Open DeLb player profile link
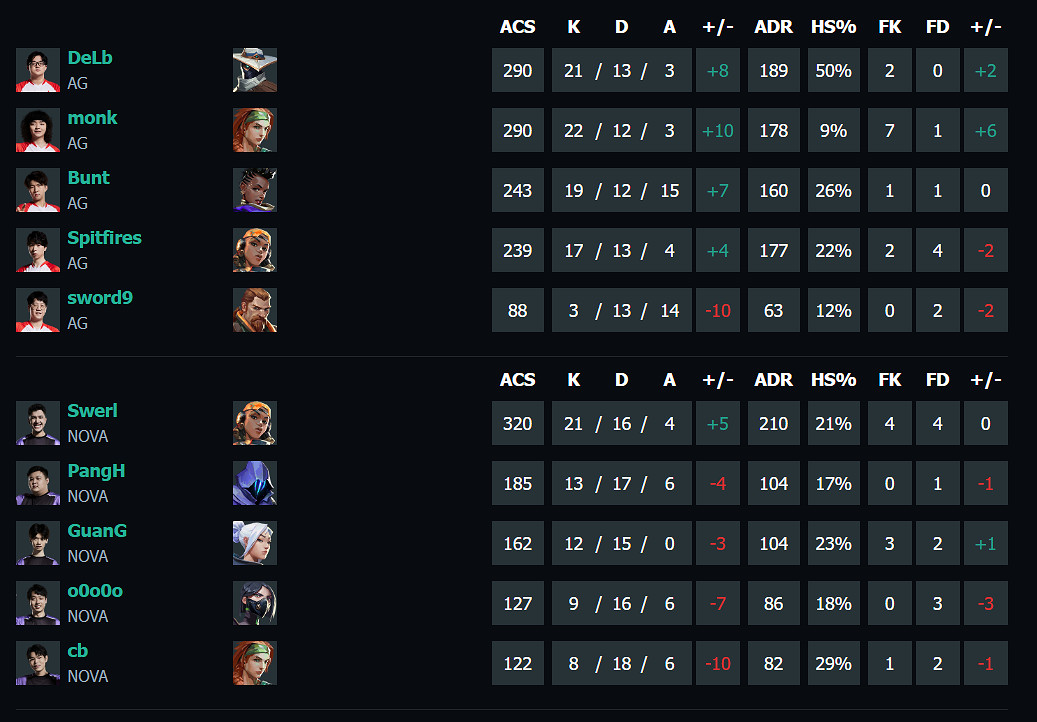This screenshot has width=1037, height=722. (x=90, y=58)
